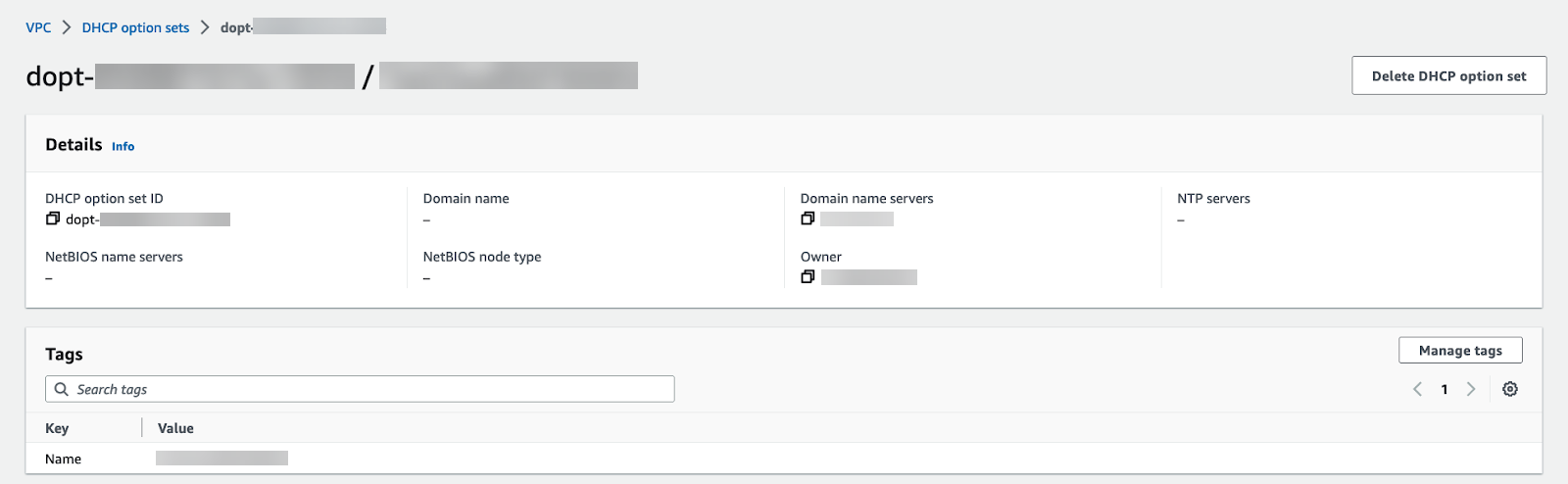Select the Name tag row key
The width and height of the screenshot is (1568, 484).
63,459
